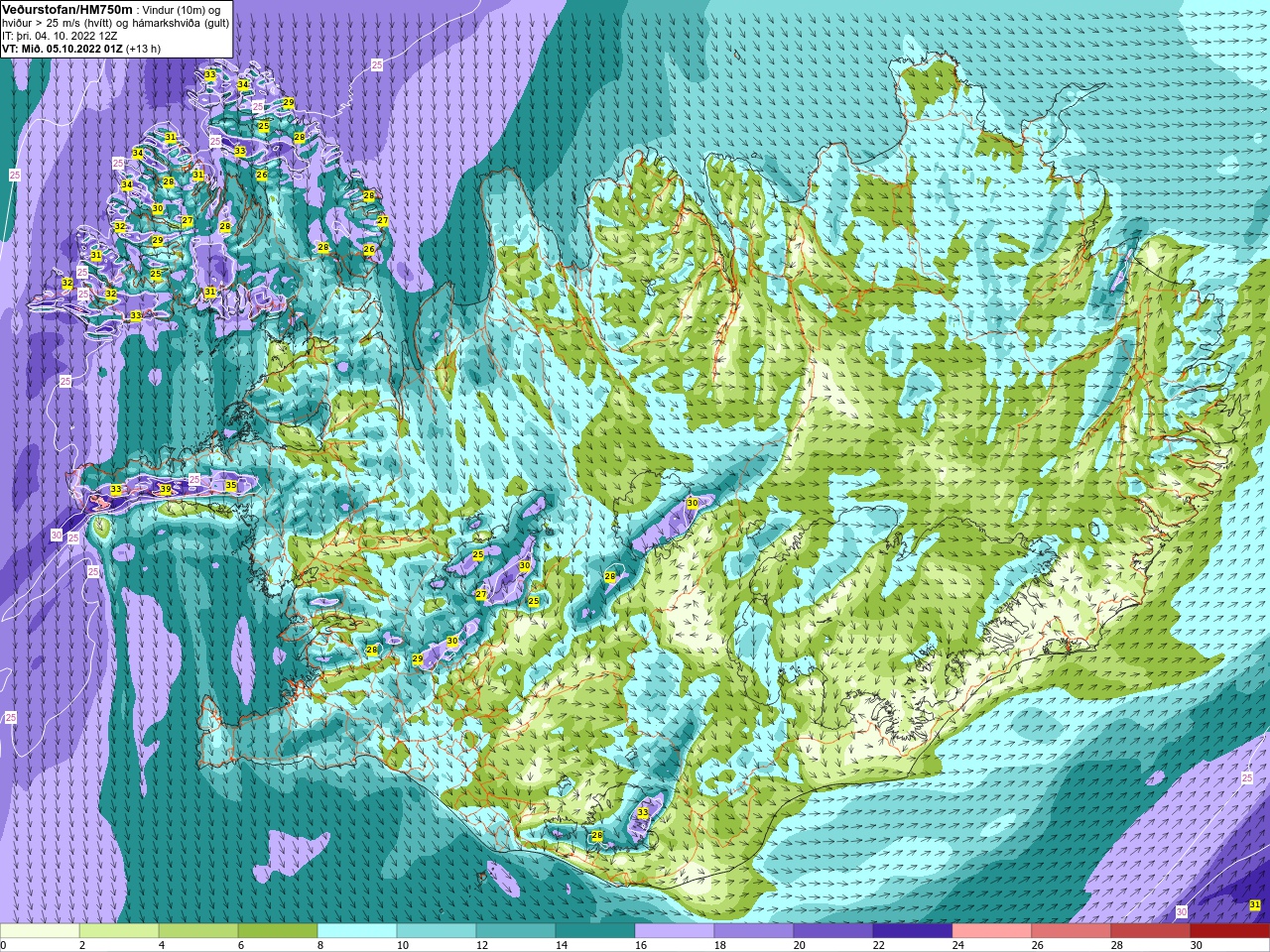Pick the 22–24 m/s dark indigo legend swatch

913,932
